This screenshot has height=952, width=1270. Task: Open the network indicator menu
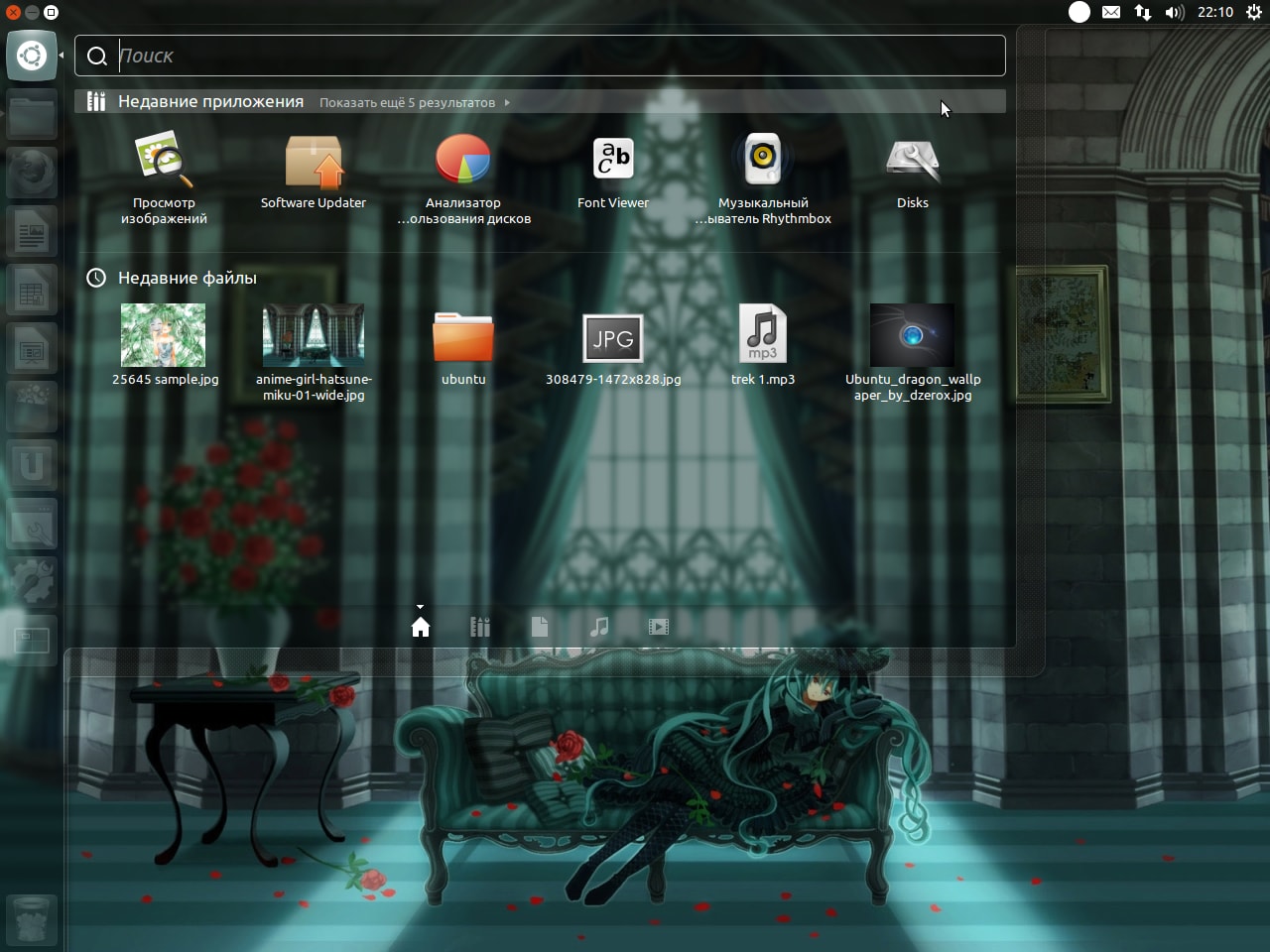coord(1143,12)
